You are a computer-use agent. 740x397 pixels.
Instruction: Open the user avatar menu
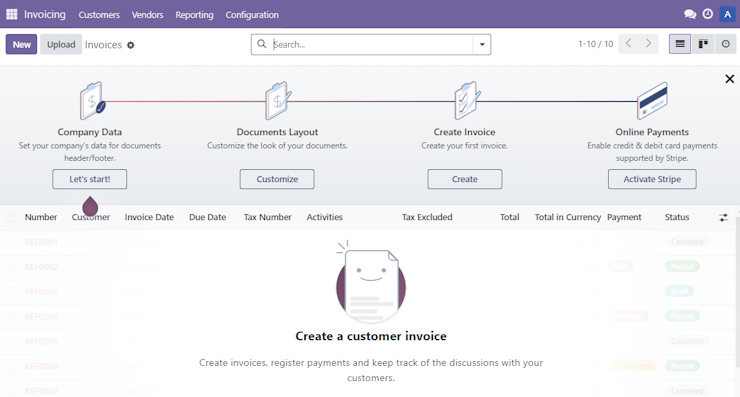pos(727,14)
